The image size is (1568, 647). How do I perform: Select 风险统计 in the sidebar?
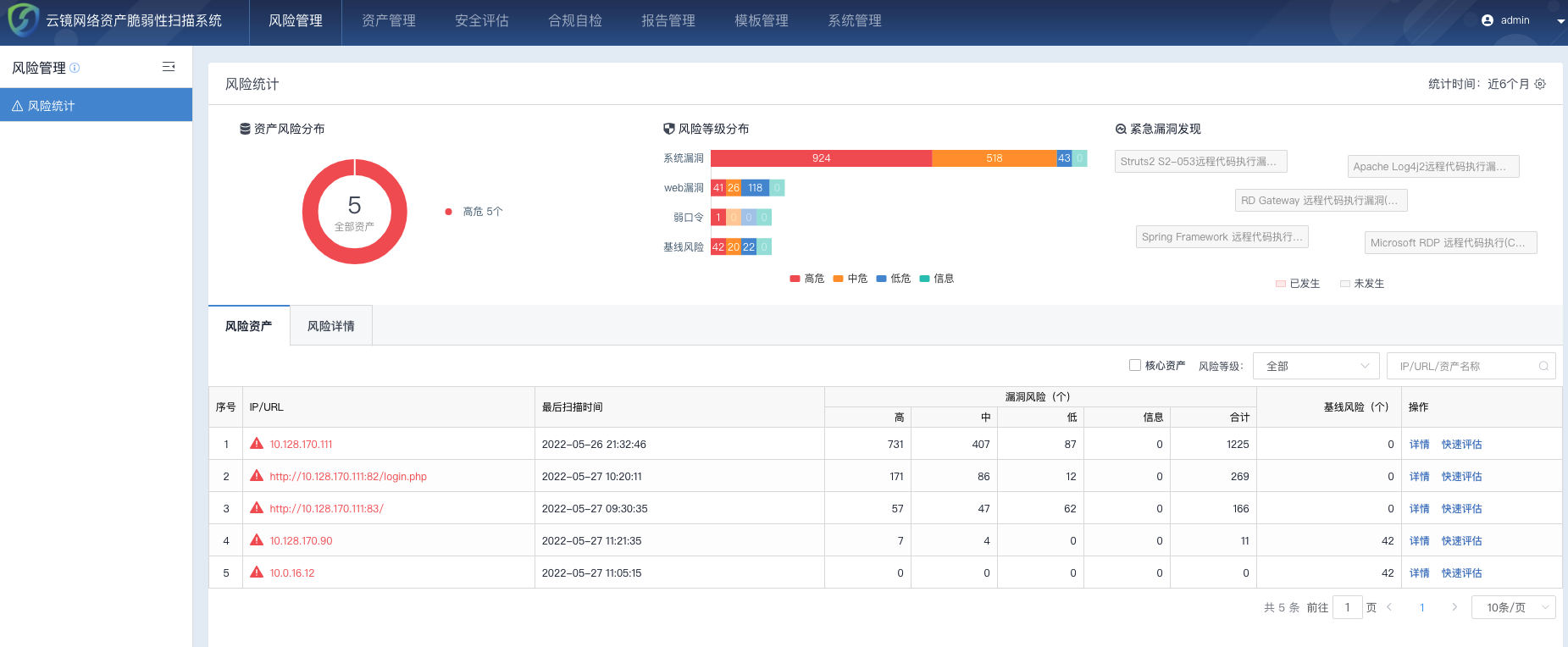click(96, 106)
